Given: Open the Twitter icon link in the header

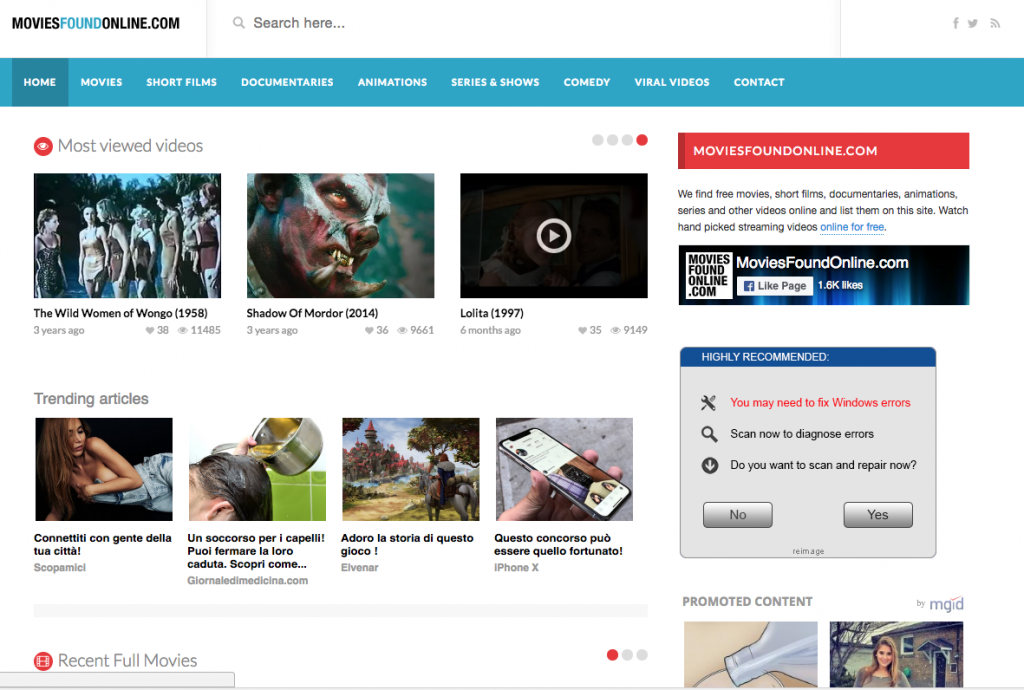Looking at the screenshot, I should point(973,23).
